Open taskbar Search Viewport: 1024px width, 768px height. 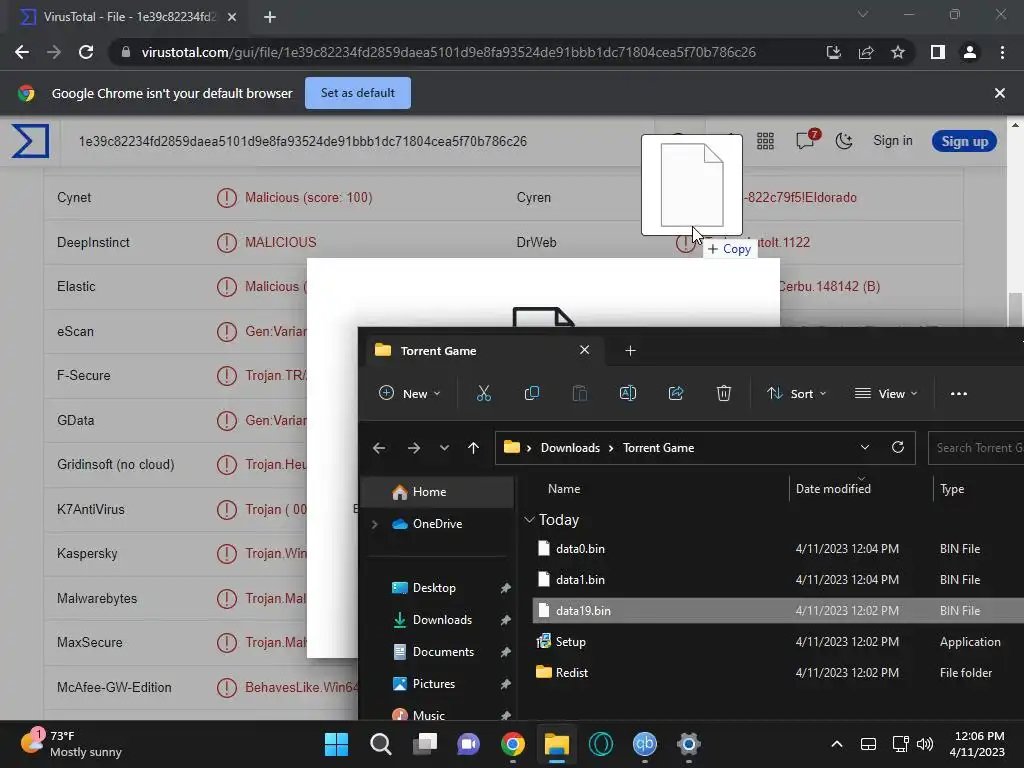pos(381,744)
